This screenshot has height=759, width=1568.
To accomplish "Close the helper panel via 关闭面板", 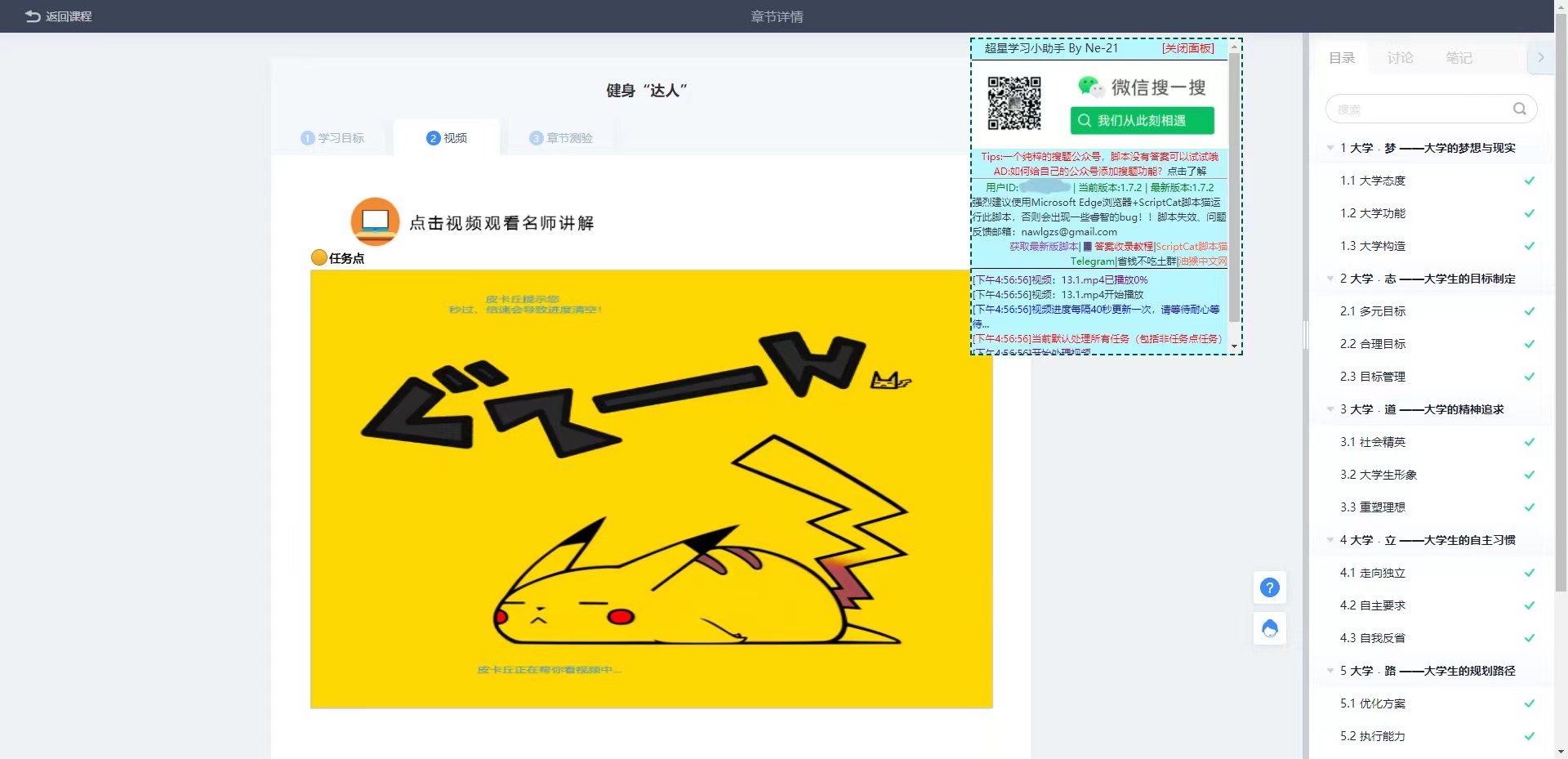I will [x=1187, y=48].
